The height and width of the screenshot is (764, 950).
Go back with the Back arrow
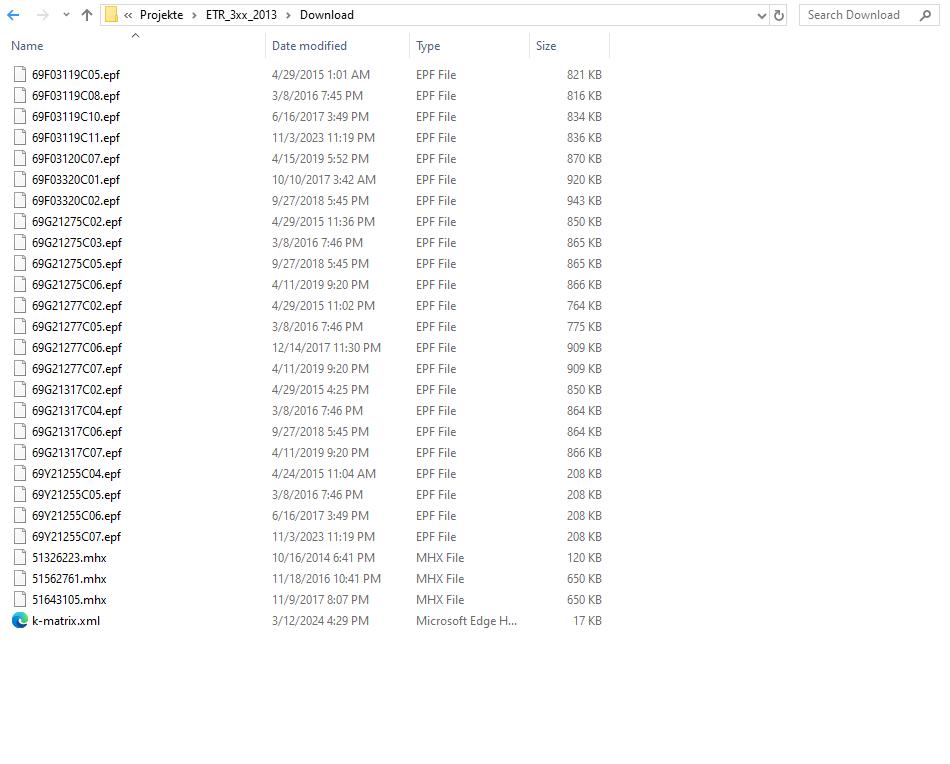13,15
